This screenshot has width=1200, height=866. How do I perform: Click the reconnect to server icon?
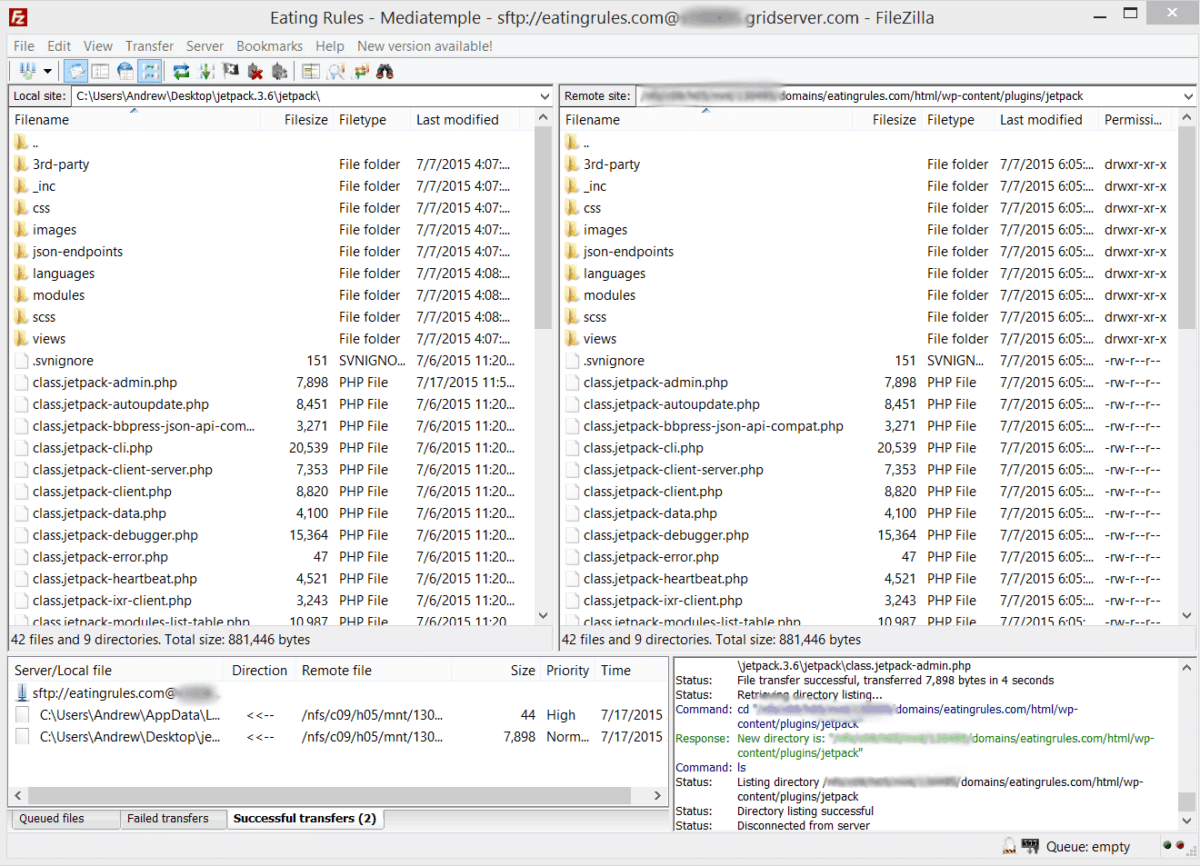(x=279, y=71)
